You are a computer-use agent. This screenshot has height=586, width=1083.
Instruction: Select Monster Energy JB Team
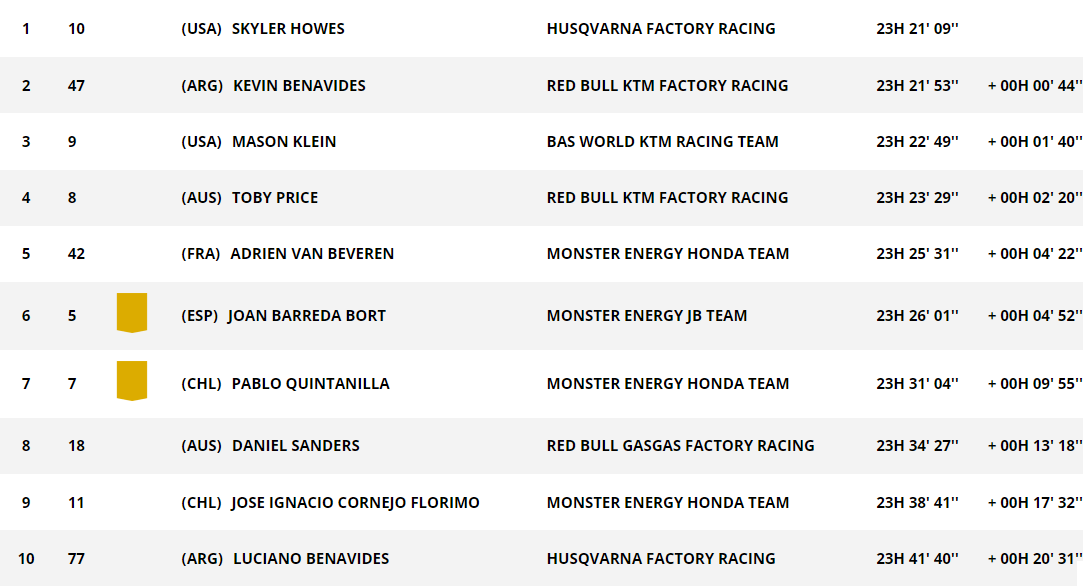pyautogui.click(x=646, y=316)
